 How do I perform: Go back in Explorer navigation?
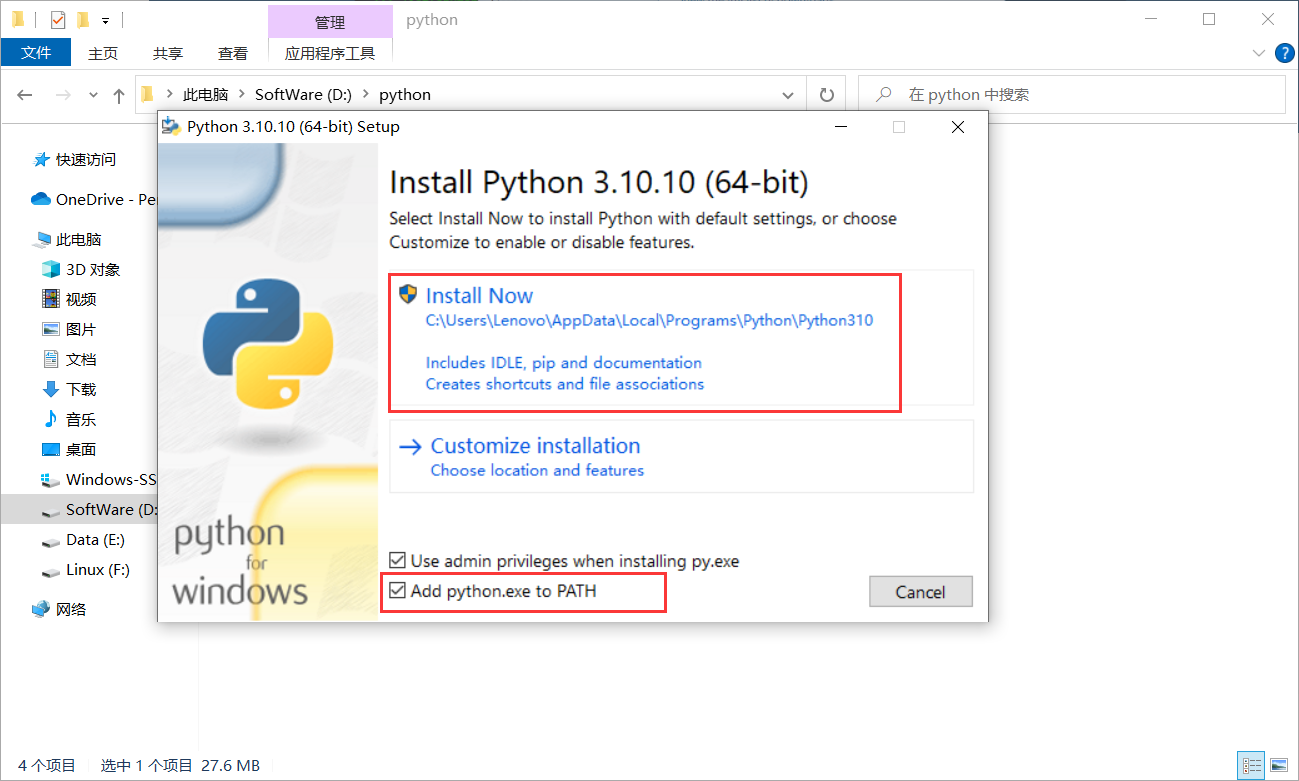pyautogui.click(x=25, y=95)
